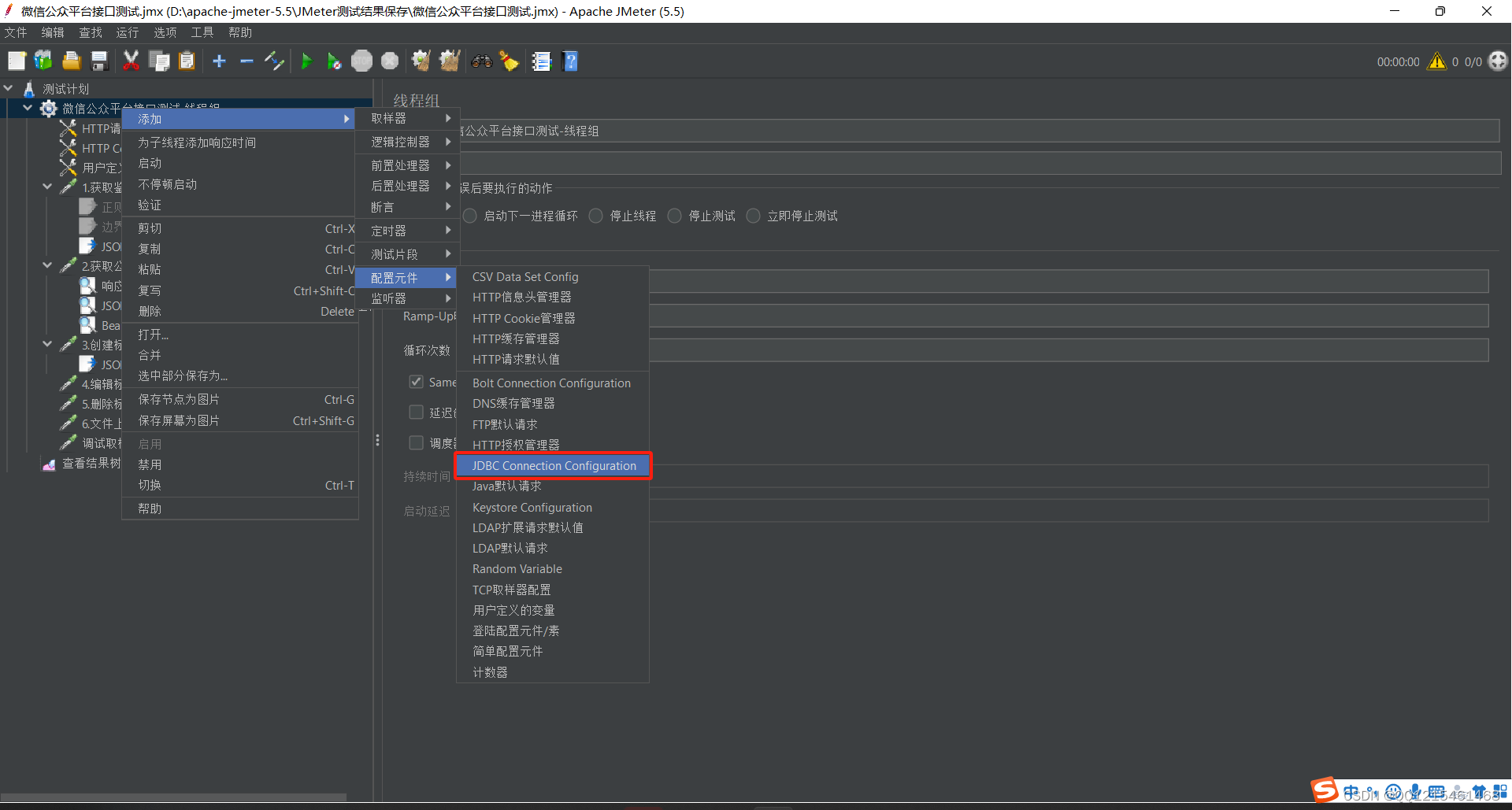This screenshot has width=1512, height=810.
Task: Select the 测试计划 root tree node
Action: (x=65, y=89)
